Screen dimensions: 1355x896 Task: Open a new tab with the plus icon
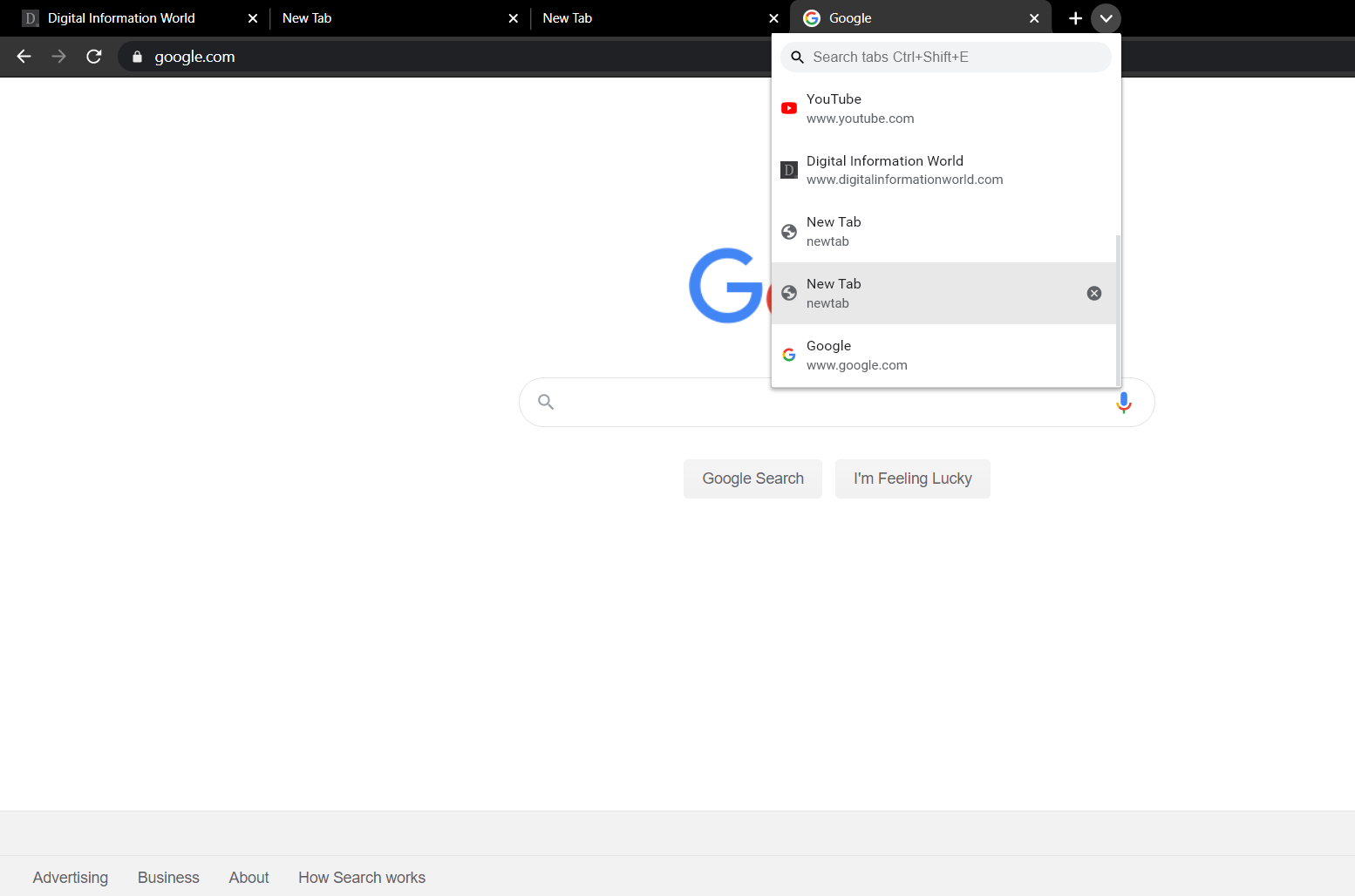pyautogui.click(x=1075, y=17)
